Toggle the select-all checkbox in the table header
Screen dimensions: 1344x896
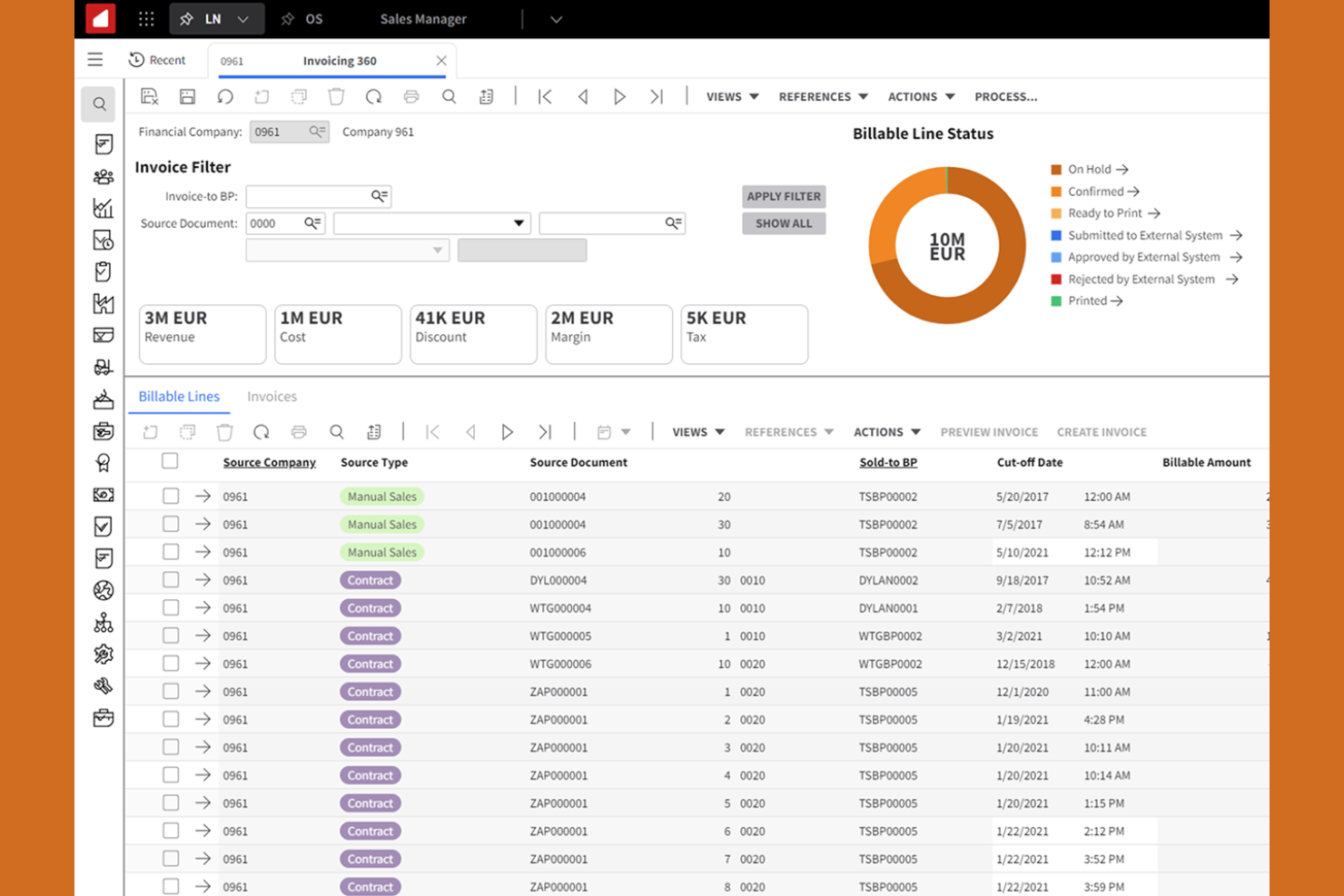(170, 461)
